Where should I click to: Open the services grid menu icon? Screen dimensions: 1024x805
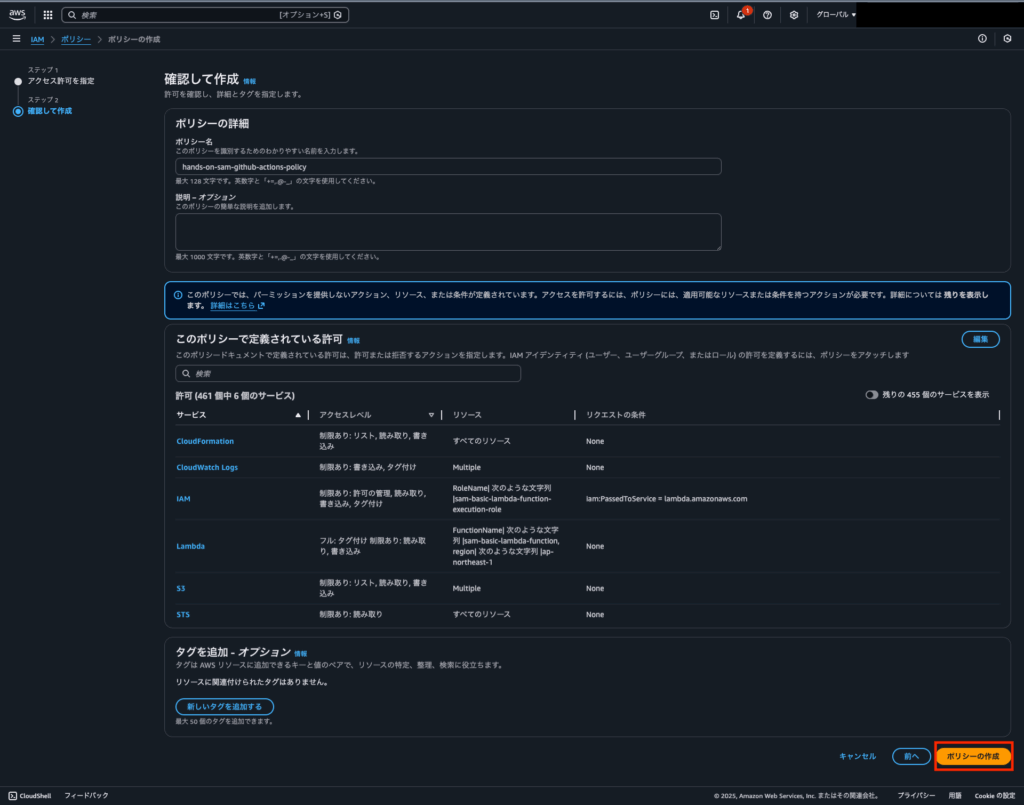(x=48, y=15)
